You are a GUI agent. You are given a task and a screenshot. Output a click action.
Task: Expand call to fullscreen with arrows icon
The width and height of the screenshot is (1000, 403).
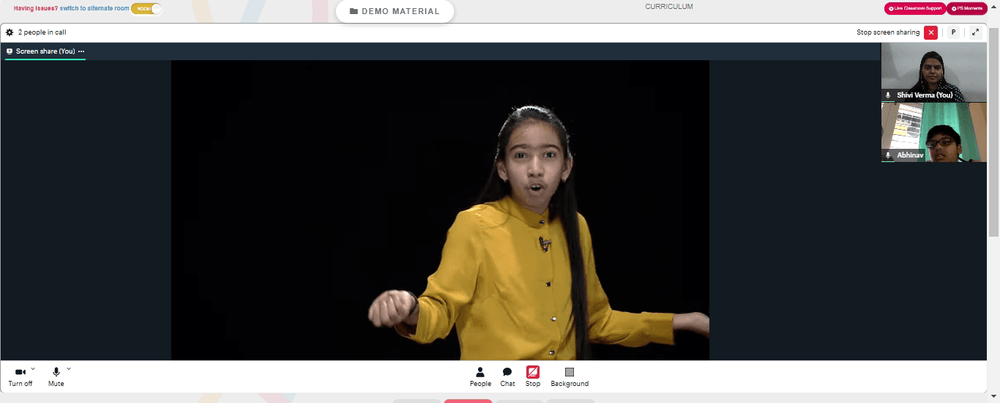(975, 33)
